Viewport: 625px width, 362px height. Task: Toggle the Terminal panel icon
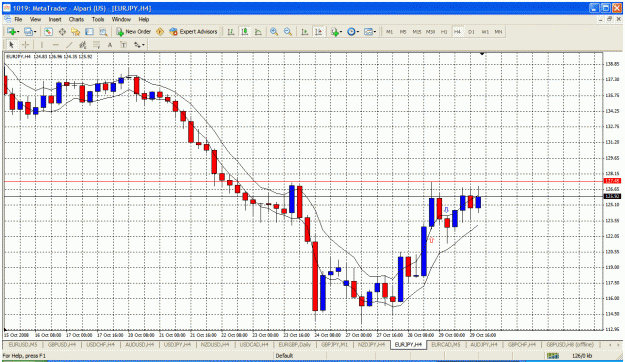pos(89,31)
